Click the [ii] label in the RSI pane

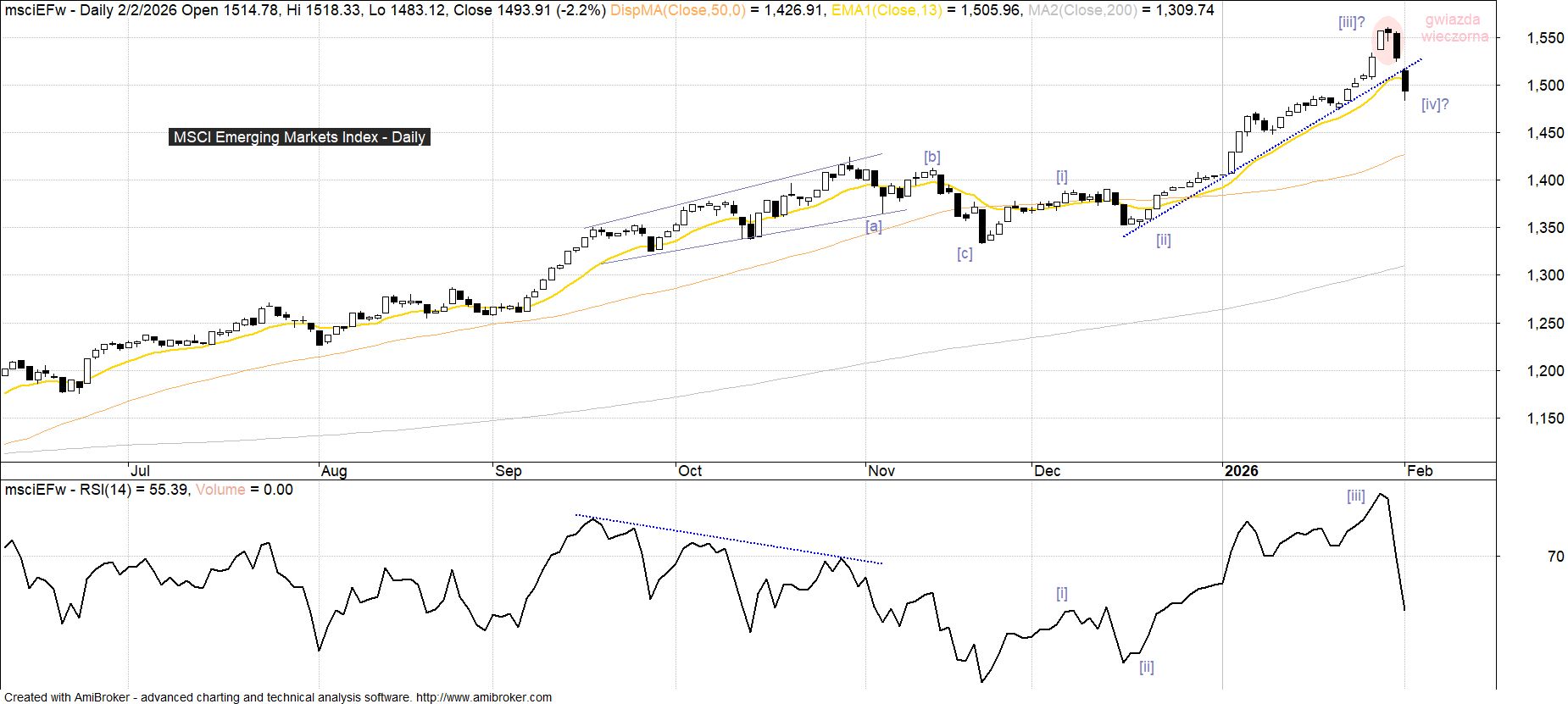[1146, 667]
